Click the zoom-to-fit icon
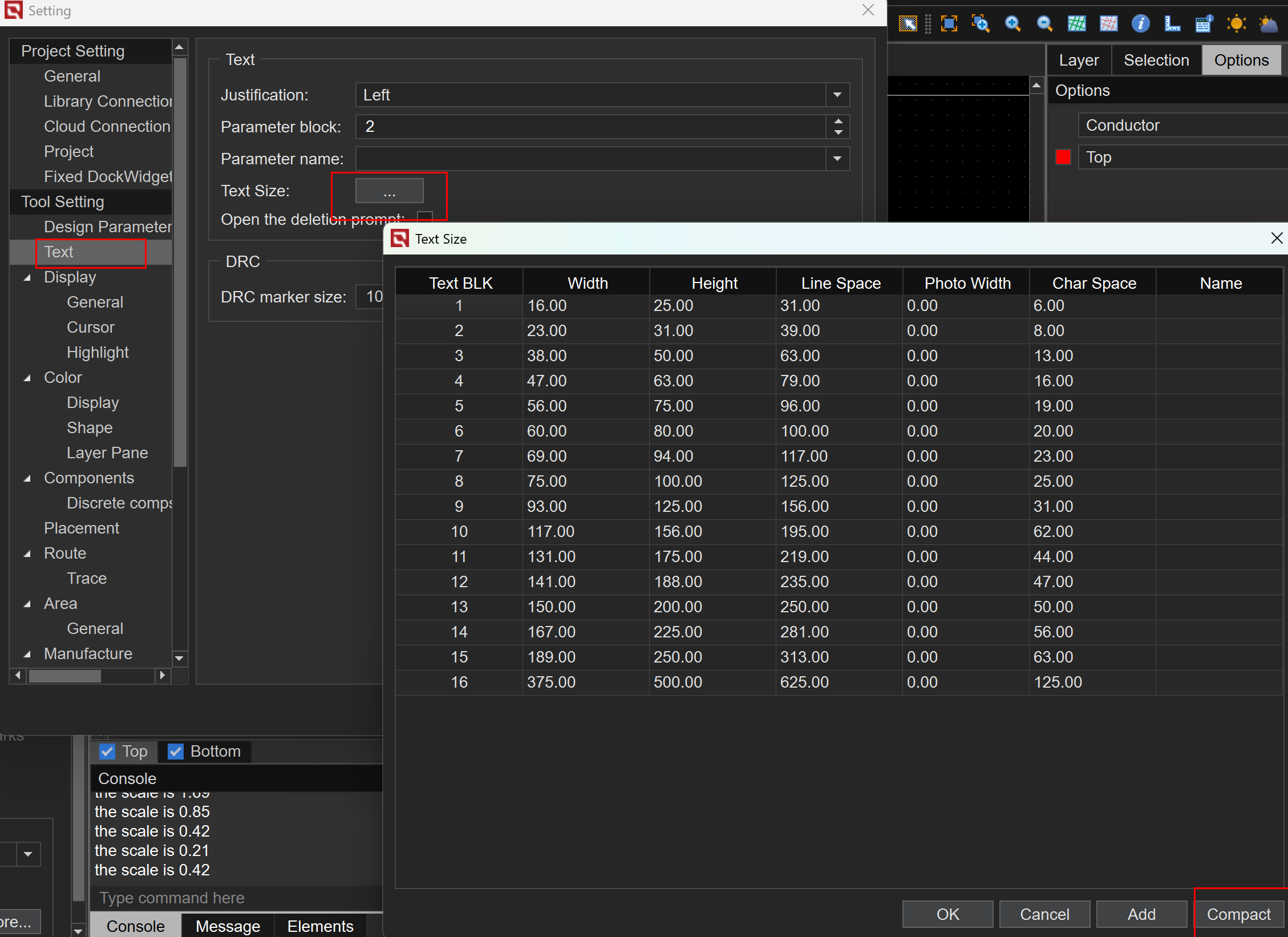Image resolution: width=1288 pixels, height=937 pixels. tap(949, 23)
